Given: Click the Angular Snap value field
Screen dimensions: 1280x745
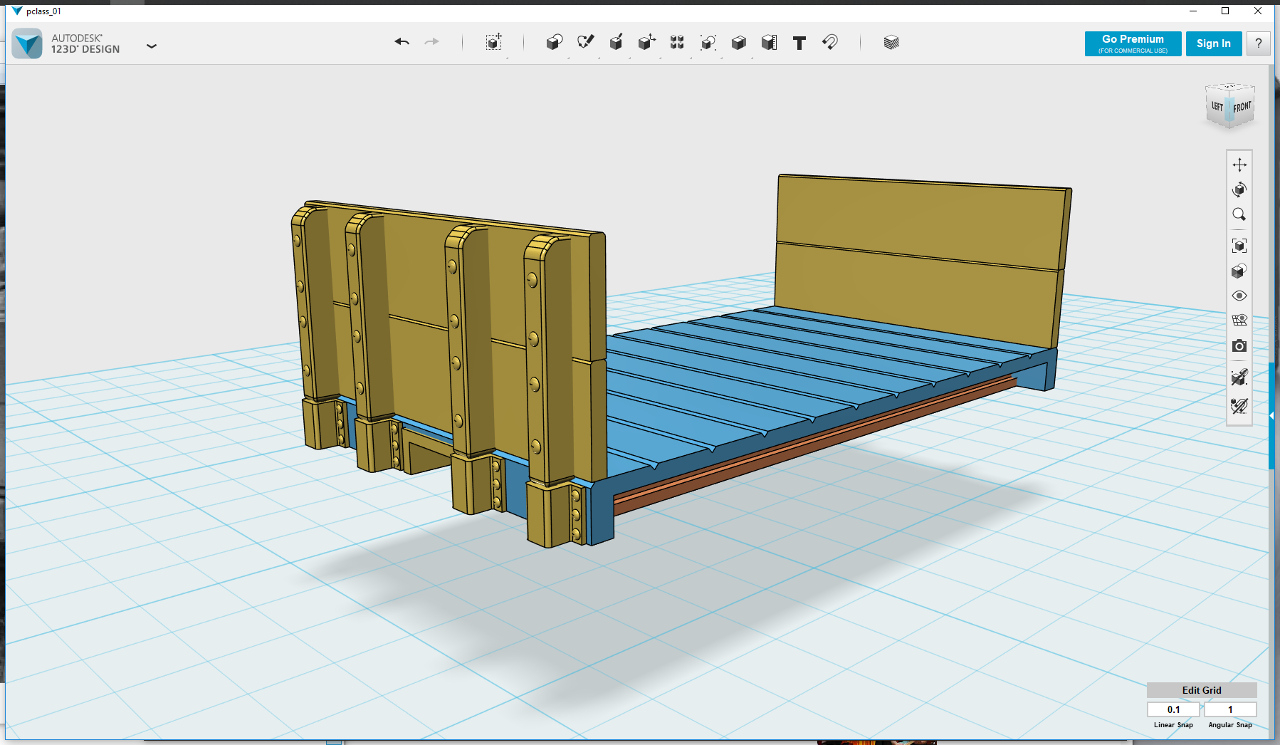Looking at the screenshot, I should tap(1230, 710).
